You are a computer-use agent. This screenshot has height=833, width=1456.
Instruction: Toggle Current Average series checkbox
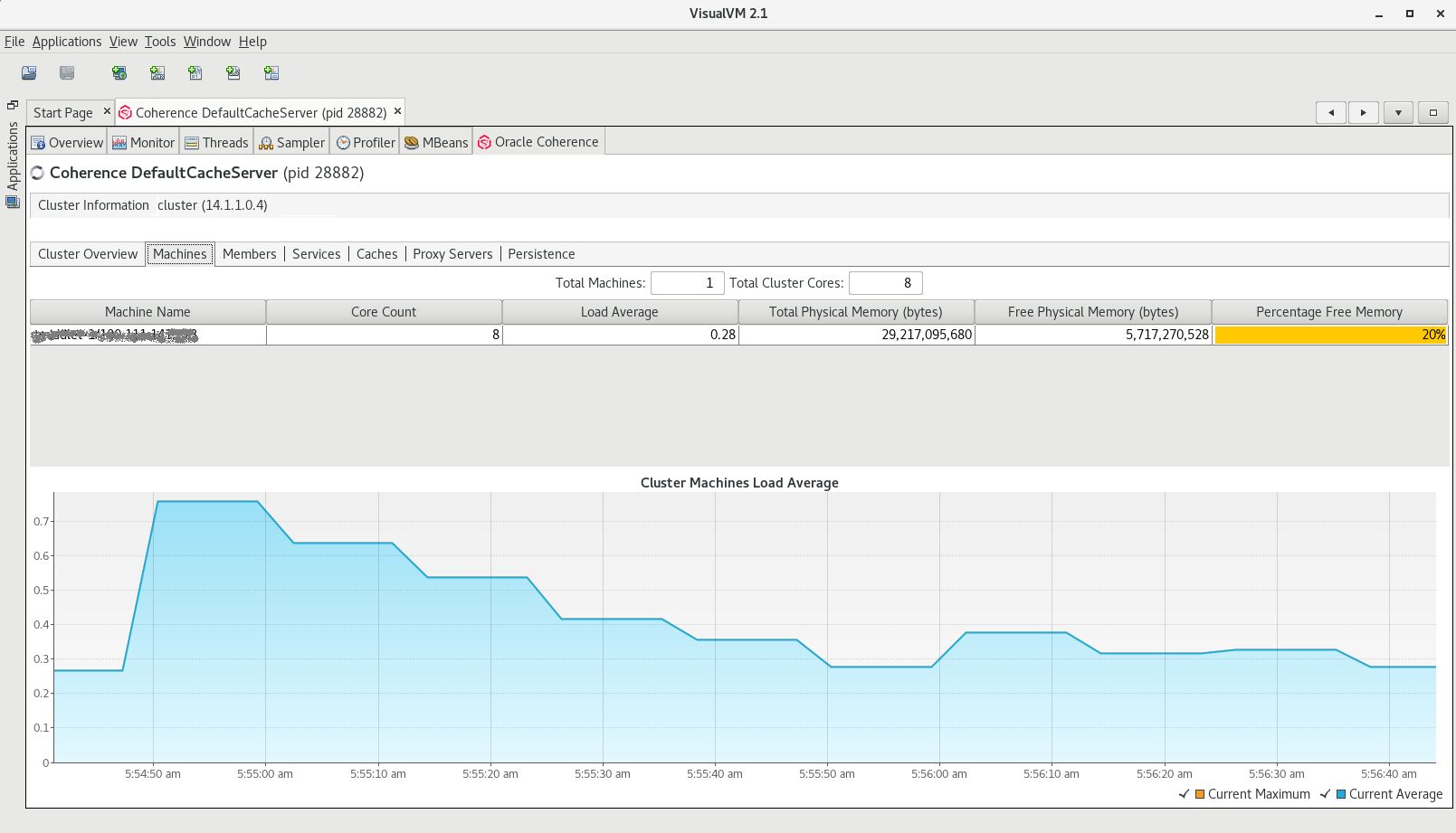[x=1325, y=794]
